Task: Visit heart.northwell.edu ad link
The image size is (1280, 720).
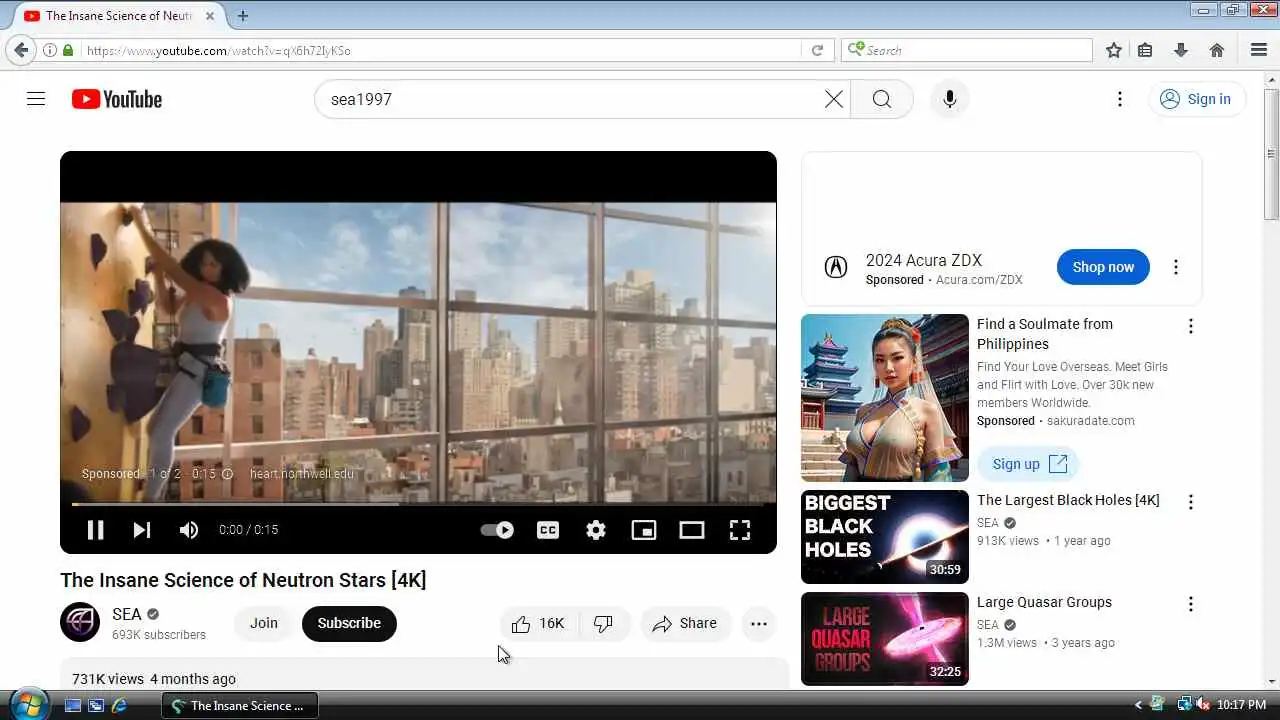Action: point(302,474)
